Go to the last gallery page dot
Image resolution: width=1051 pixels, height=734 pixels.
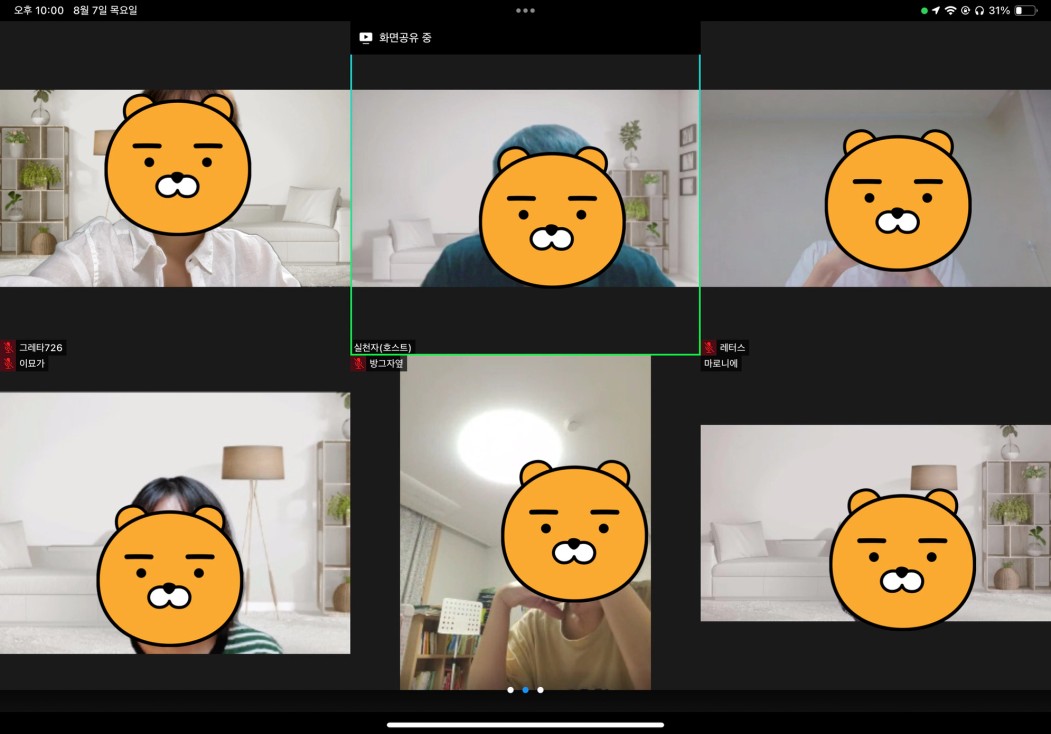tap(540, 690)
